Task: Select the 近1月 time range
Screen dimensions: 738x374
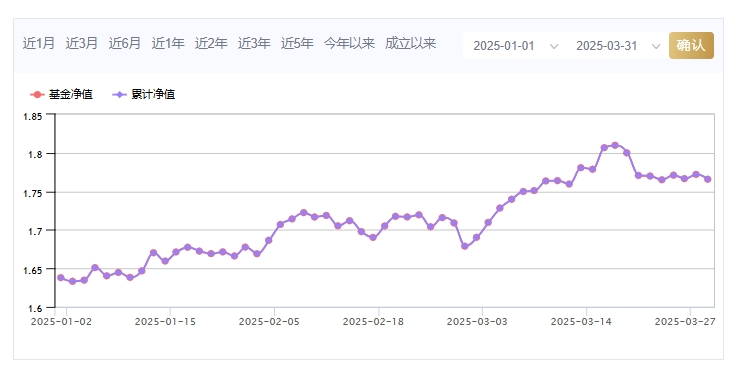Action: [39, 44]
